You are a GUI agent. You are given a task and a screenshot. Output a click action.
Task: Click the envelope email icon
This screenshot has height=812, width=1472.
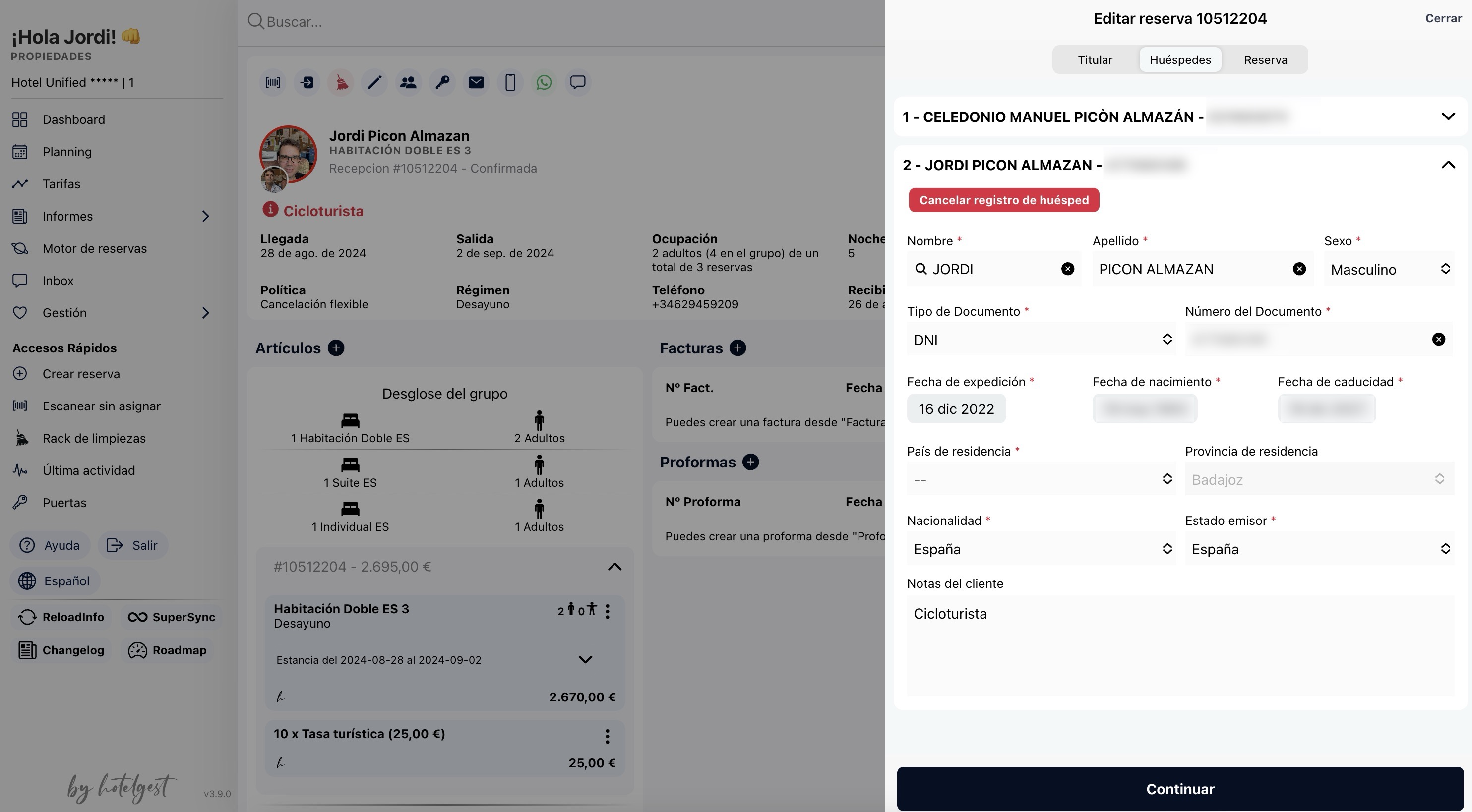pyautogui.click(x=476, y=83)
